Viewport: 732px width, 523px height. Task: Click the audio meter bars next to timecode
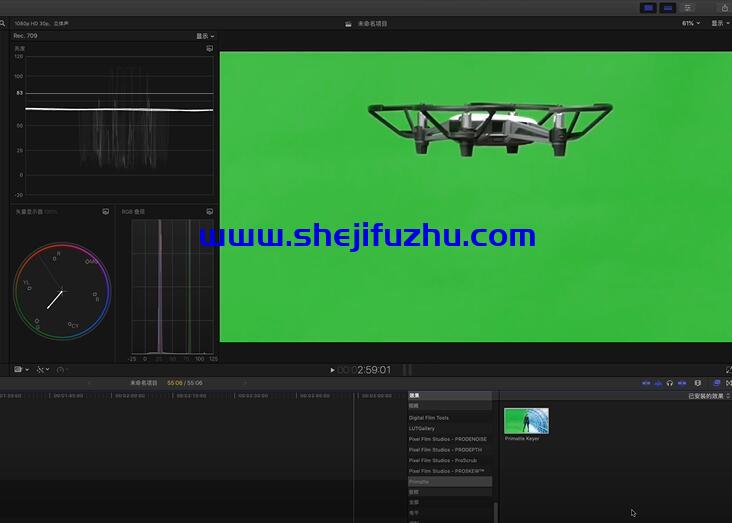tap(407, 370)
